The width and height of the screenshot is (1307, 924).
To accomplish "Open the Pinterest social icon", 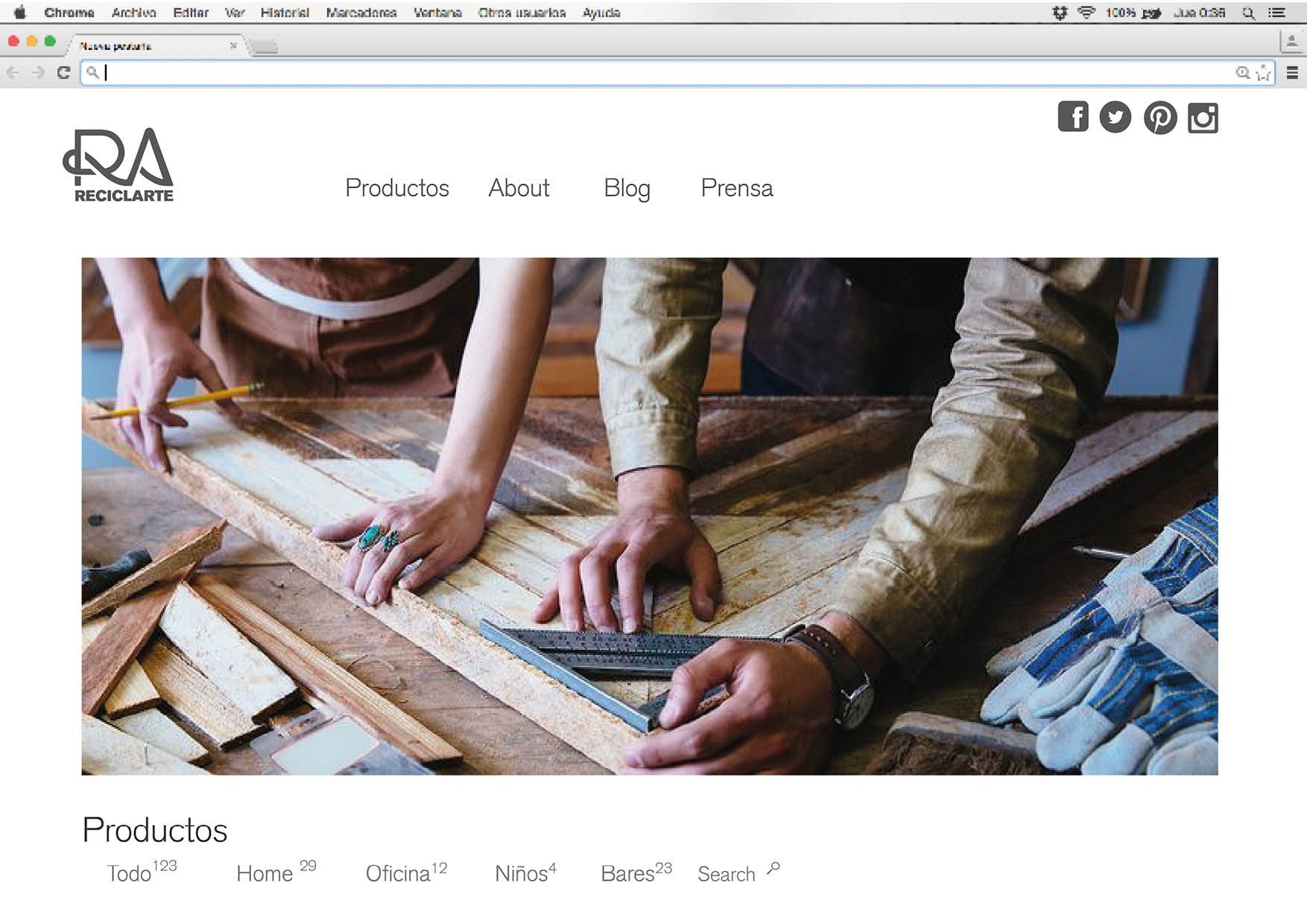I will point(1160,118).
